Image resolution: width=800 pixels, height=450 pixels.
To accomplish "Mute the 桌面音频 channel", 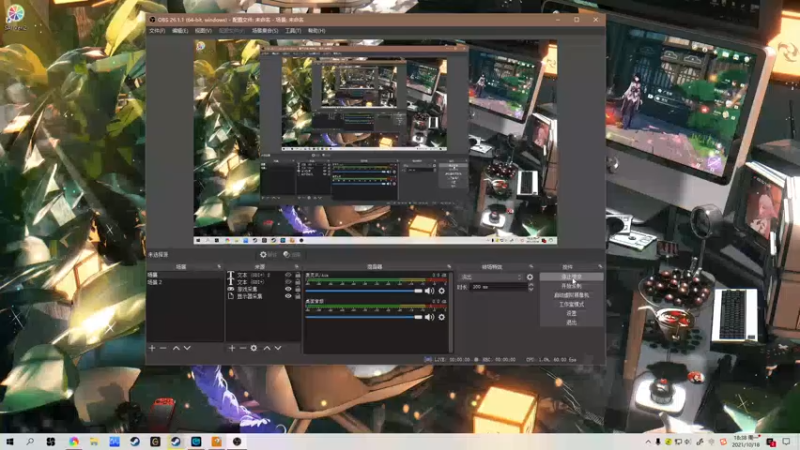I will click(x=430, y=317).
